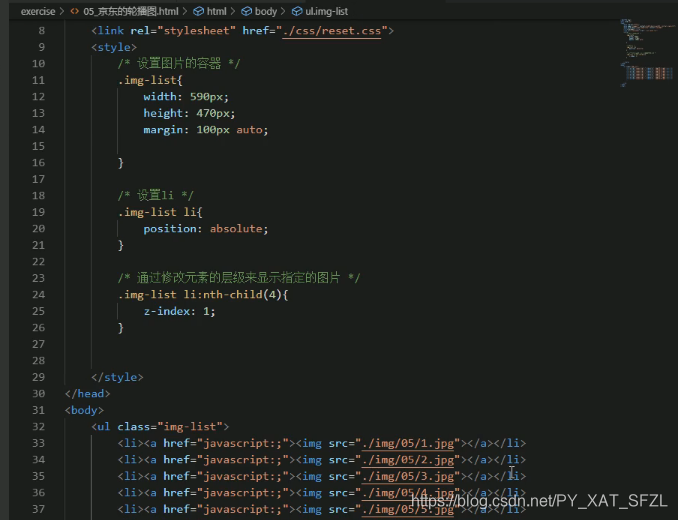This screenshot has width=678, height=520.
Task: Click the comment '设置li'
Action: pyautogui.click(x=155, y=195)
